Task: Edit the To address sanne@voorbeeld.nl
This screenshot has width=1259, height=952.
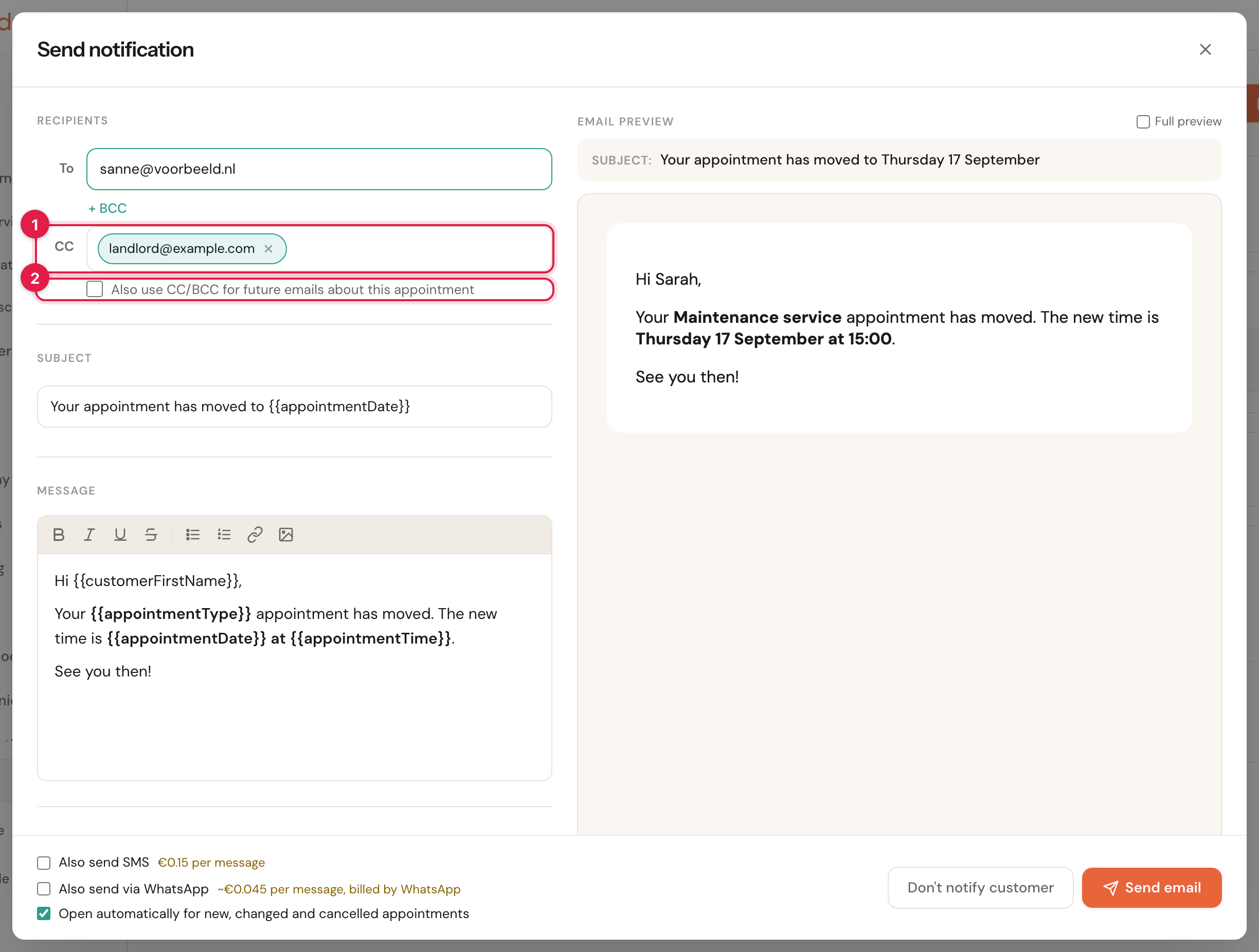Action: point(319,169)
